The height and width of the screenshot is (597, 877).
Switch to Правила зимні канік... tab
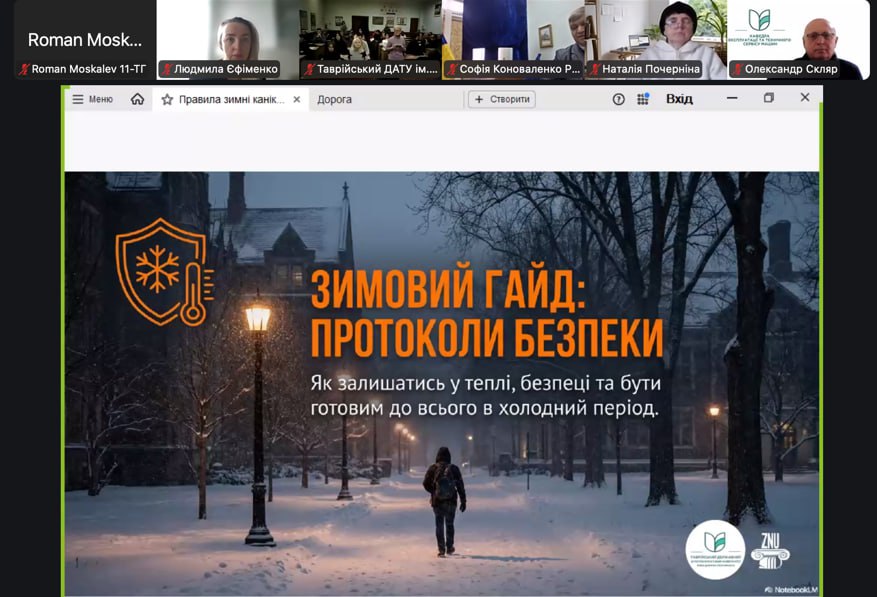coord(230,100)
